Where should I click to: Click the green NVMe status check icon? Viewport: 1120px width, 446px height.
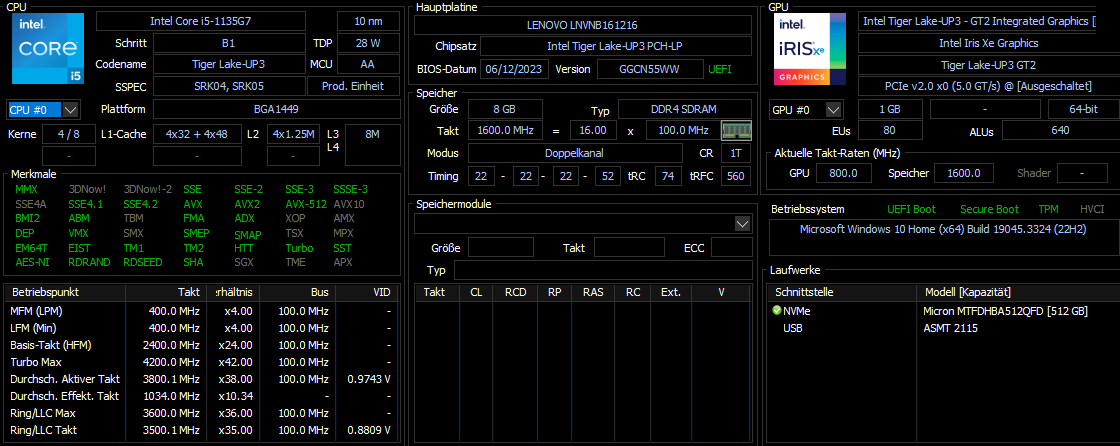(x=776, y=311)
